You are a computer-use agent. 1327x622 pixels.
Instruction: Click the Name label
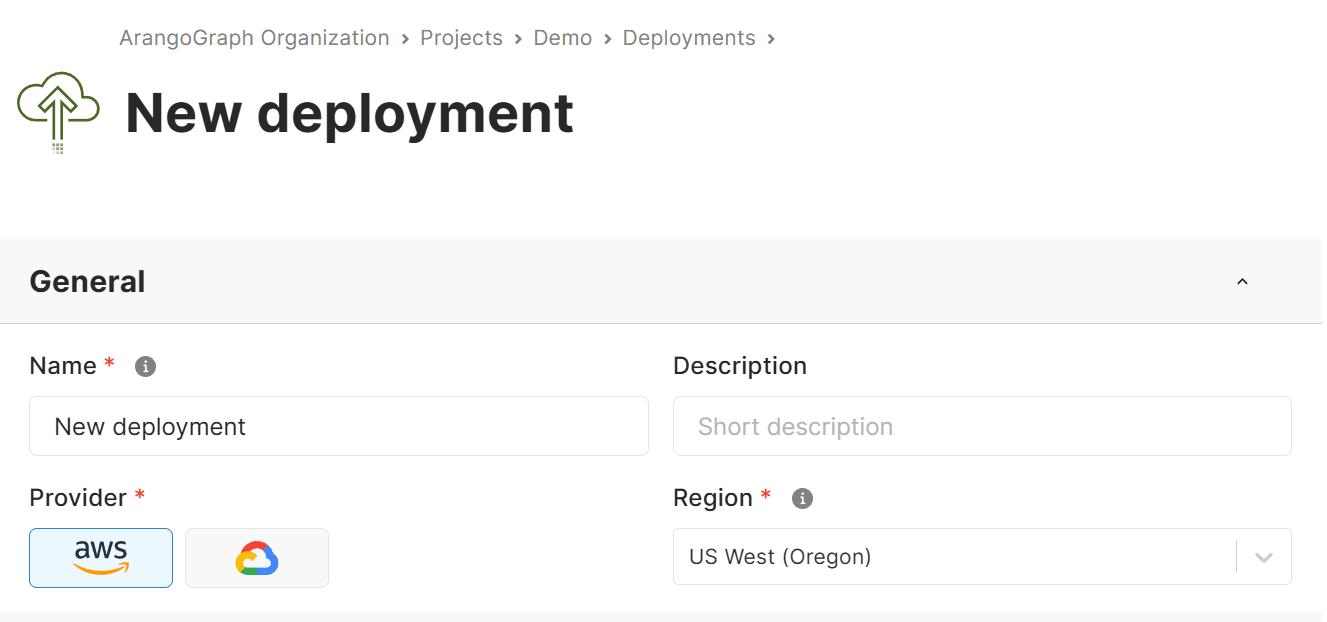pos(63,366)
